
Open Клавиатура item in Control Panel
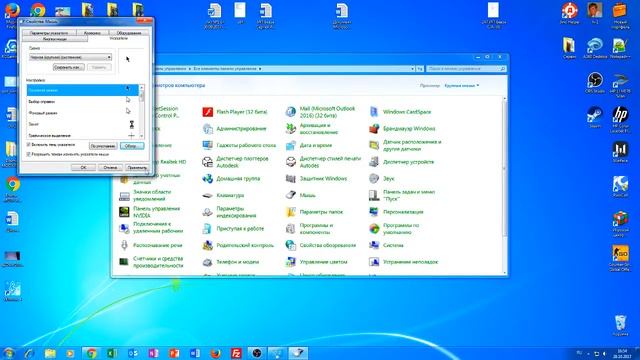pyautogui.click(x=223, y=196)
